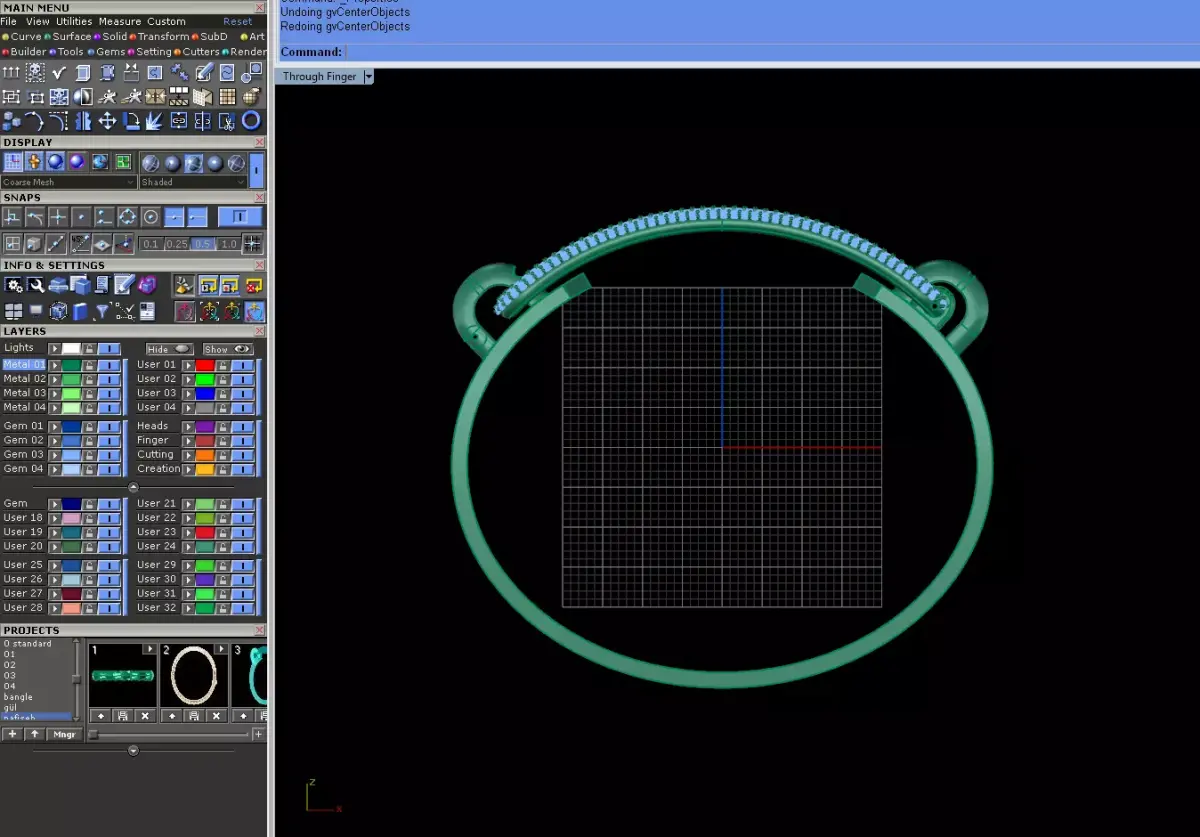Toggle the center point snap circle icon
The width and height of the screenshot is (1200, 837).
151,217
